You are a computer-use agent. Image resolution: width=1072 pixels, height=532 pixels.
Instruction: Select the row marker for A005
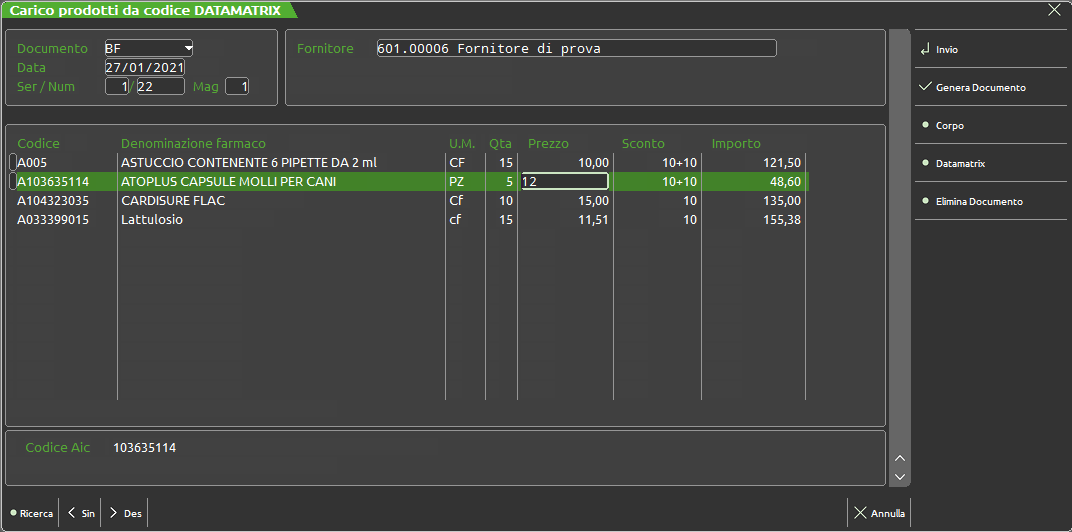(12, 162)
